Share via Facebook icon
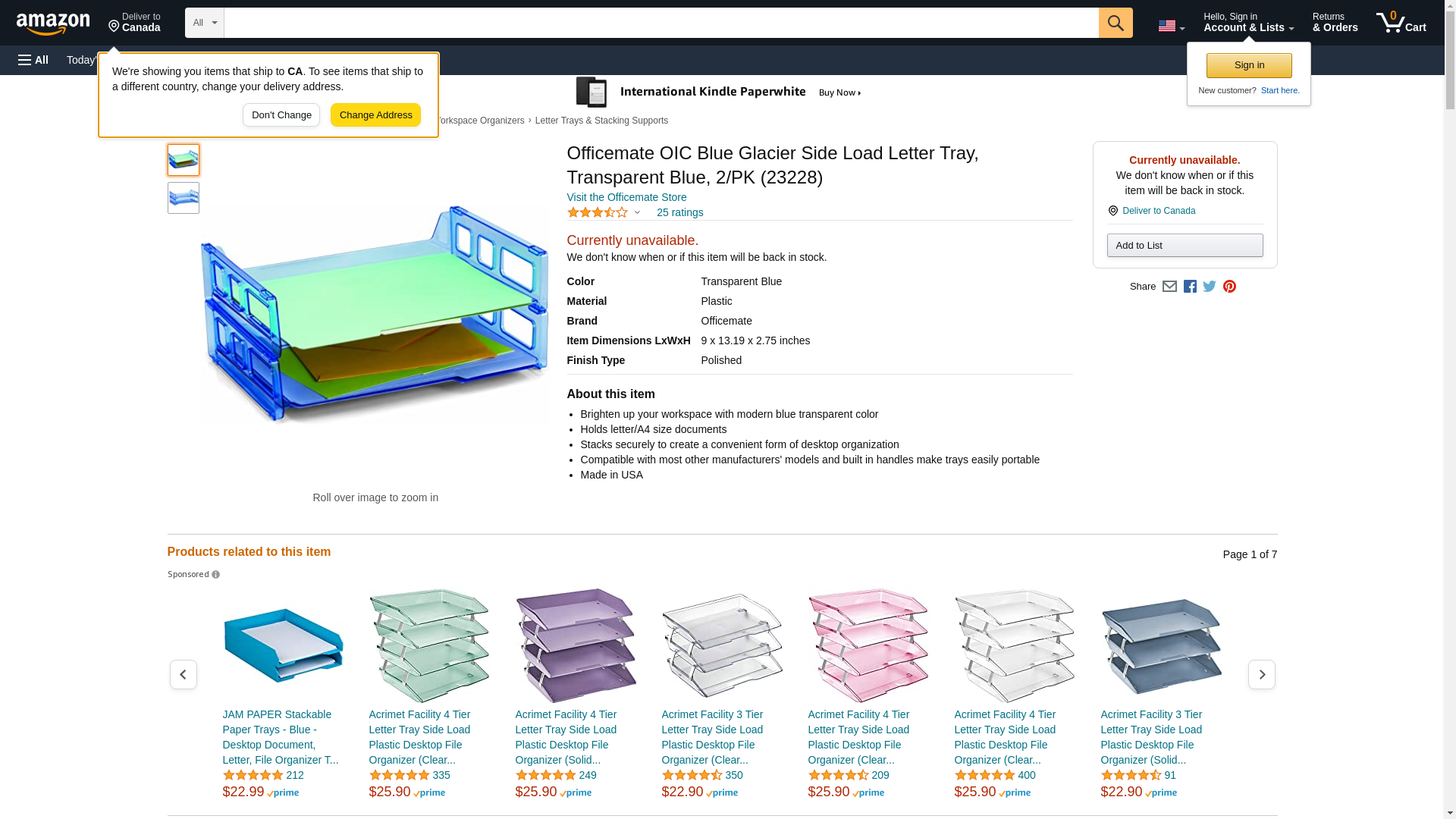The image size is (1456, 819). [x=1190, y=287]
